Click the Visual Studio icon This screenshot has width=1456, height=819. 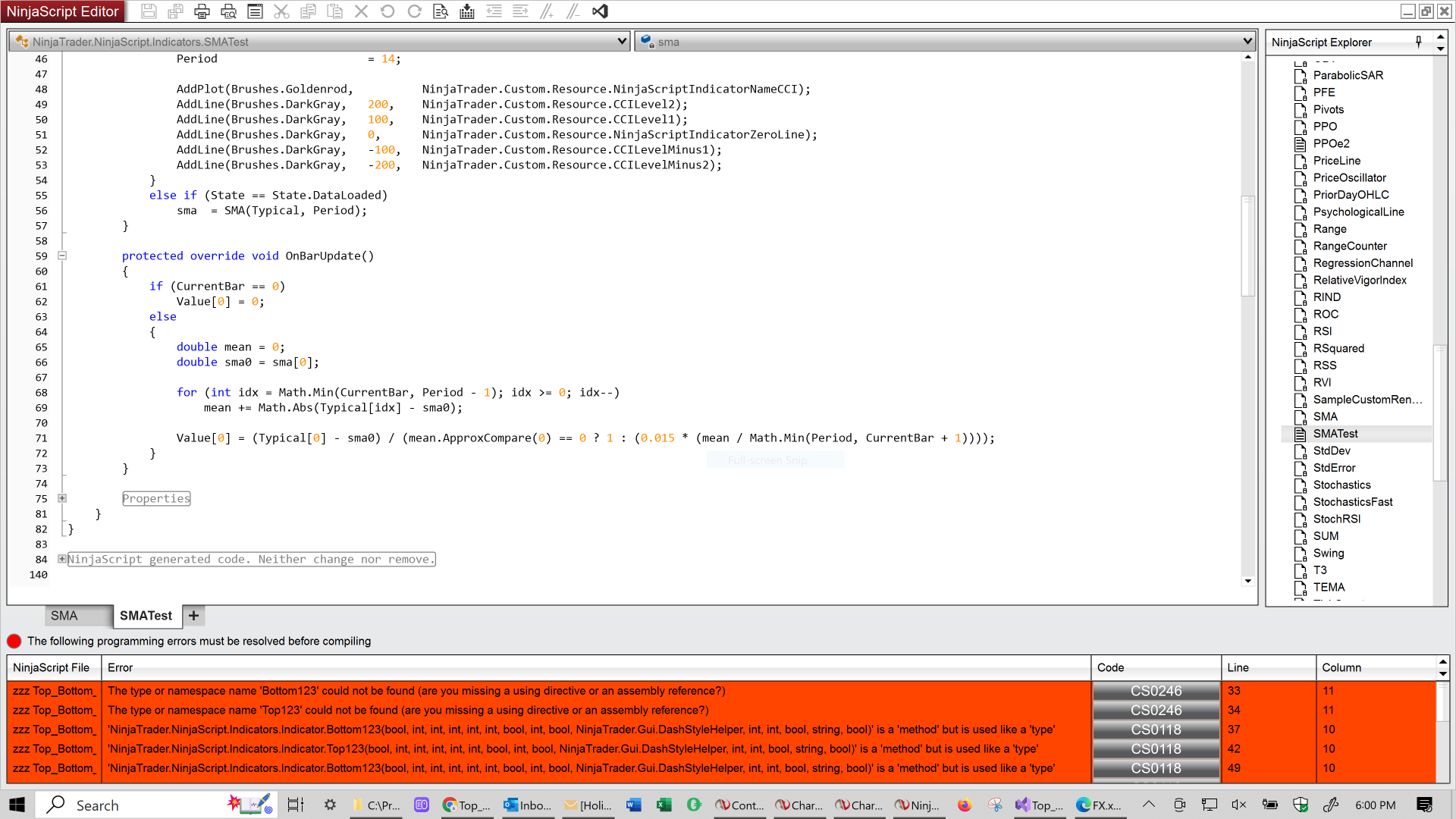[x=600, y=11]
